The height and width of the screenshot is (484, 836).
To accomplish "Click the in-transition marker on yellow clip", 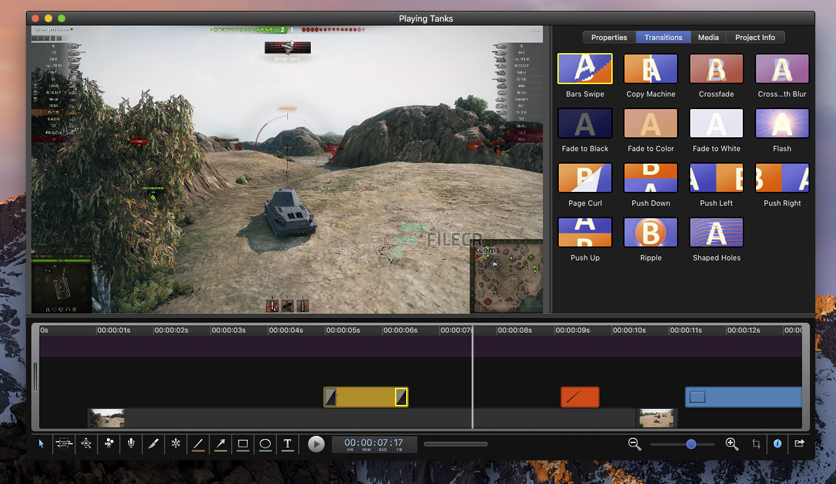I will click(331, 397).
